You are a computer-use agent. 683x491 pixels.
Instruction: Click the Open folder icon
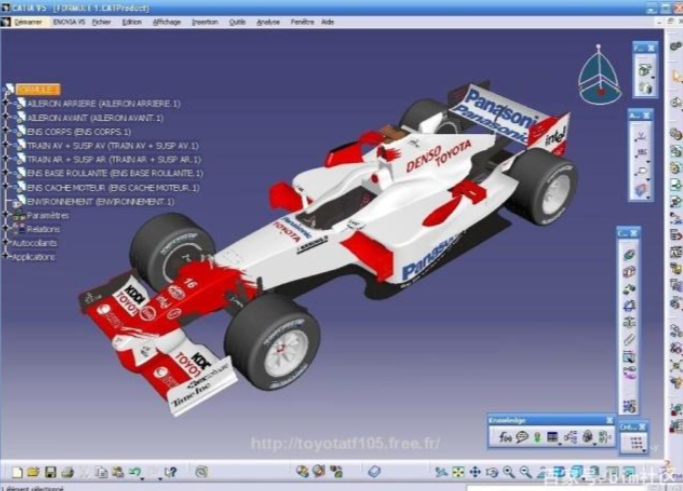click(34, 472)
